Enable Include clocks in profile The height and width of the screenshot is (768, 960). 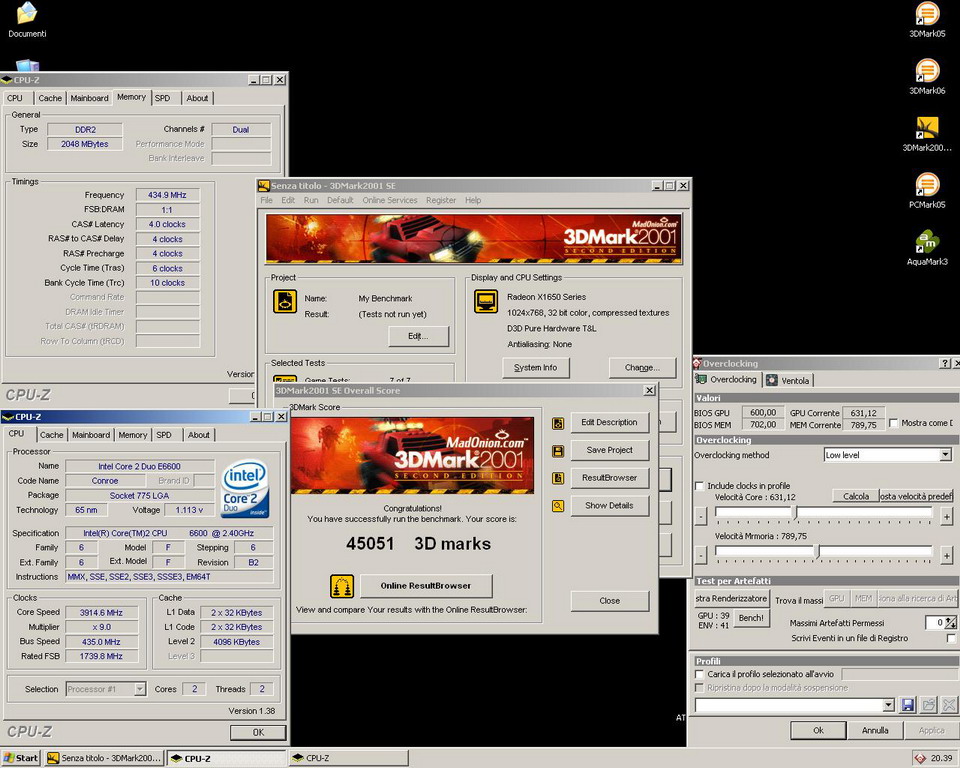click(x=699, y=486)
